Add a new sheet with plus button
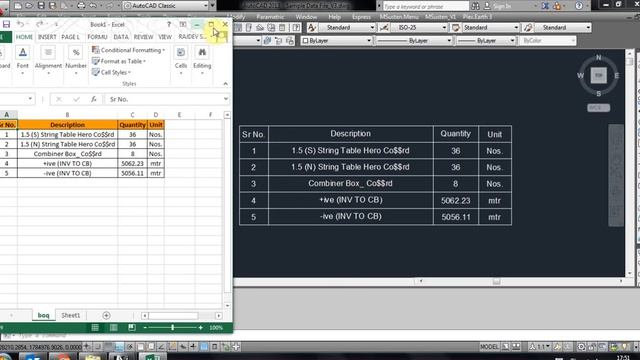 pyautogui.click(x=106, y=316)
